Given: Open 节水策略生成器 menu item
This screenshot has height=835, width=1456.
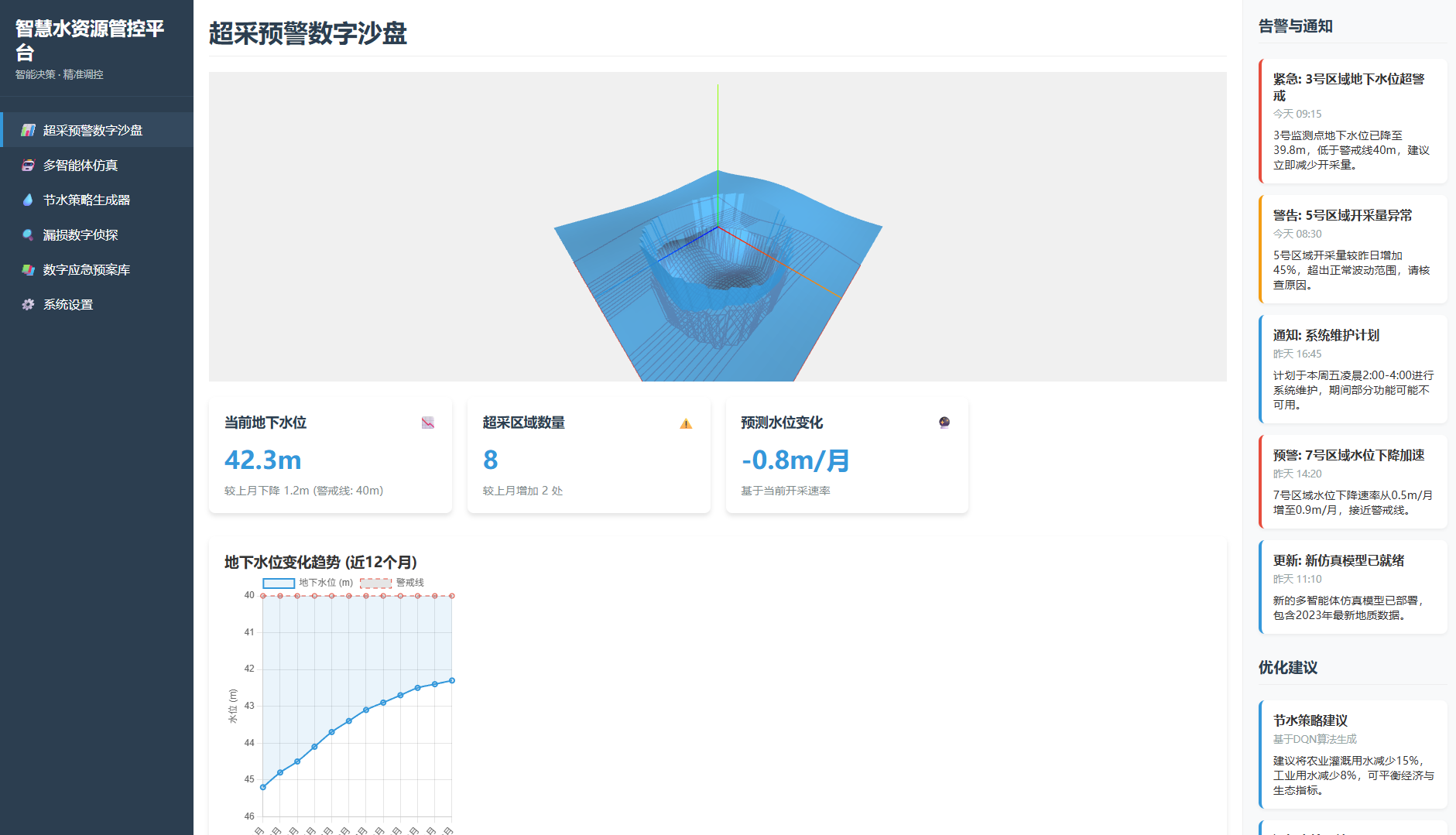Looking at the screenshot, I should click(x=86, y=200).
